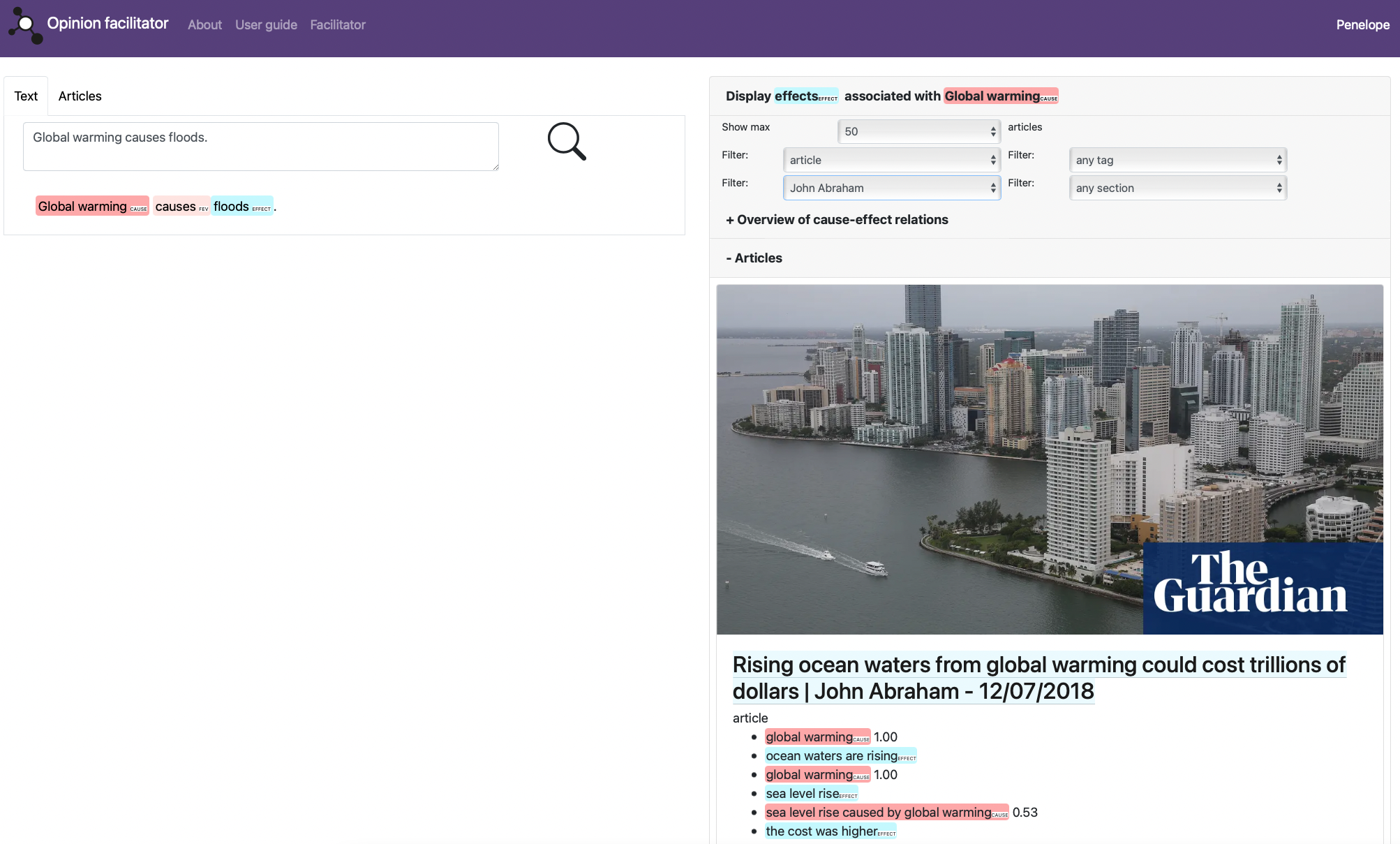
Task: Switch to the Text tab
Action: [26, 96]
